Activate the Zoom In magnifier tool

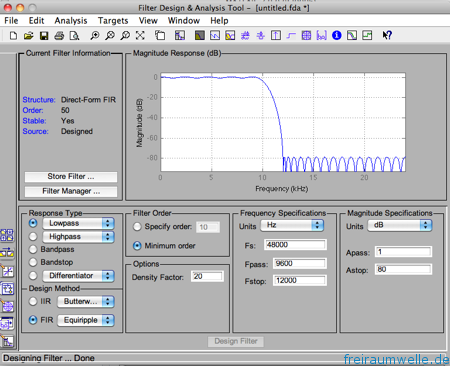pos(95,35)
